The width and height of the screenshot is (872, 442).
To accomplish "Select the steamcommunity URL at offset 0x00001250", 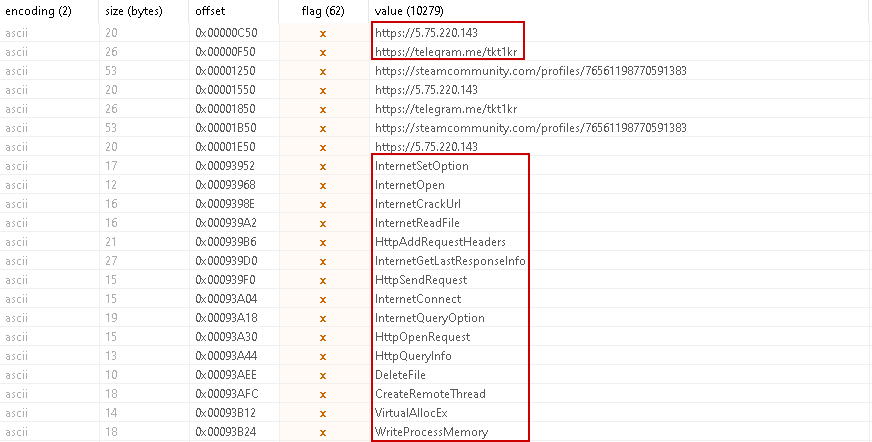I will (530, 71).
